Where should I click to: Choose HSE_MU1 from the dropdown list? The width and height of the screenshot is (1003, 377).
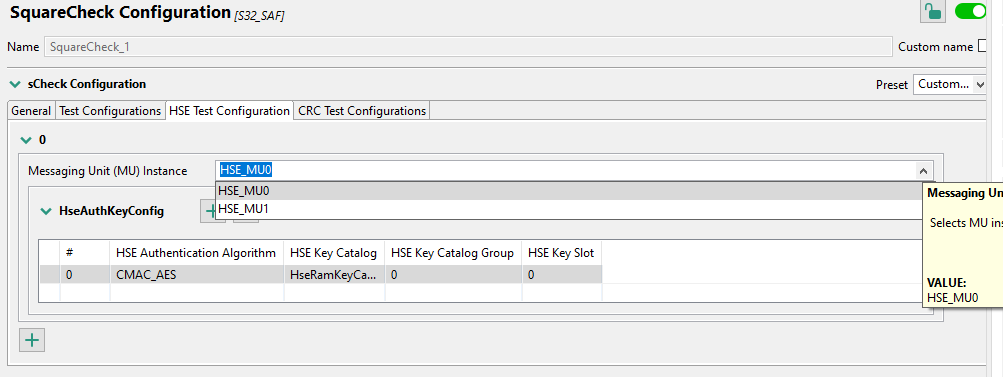point(568,209)
